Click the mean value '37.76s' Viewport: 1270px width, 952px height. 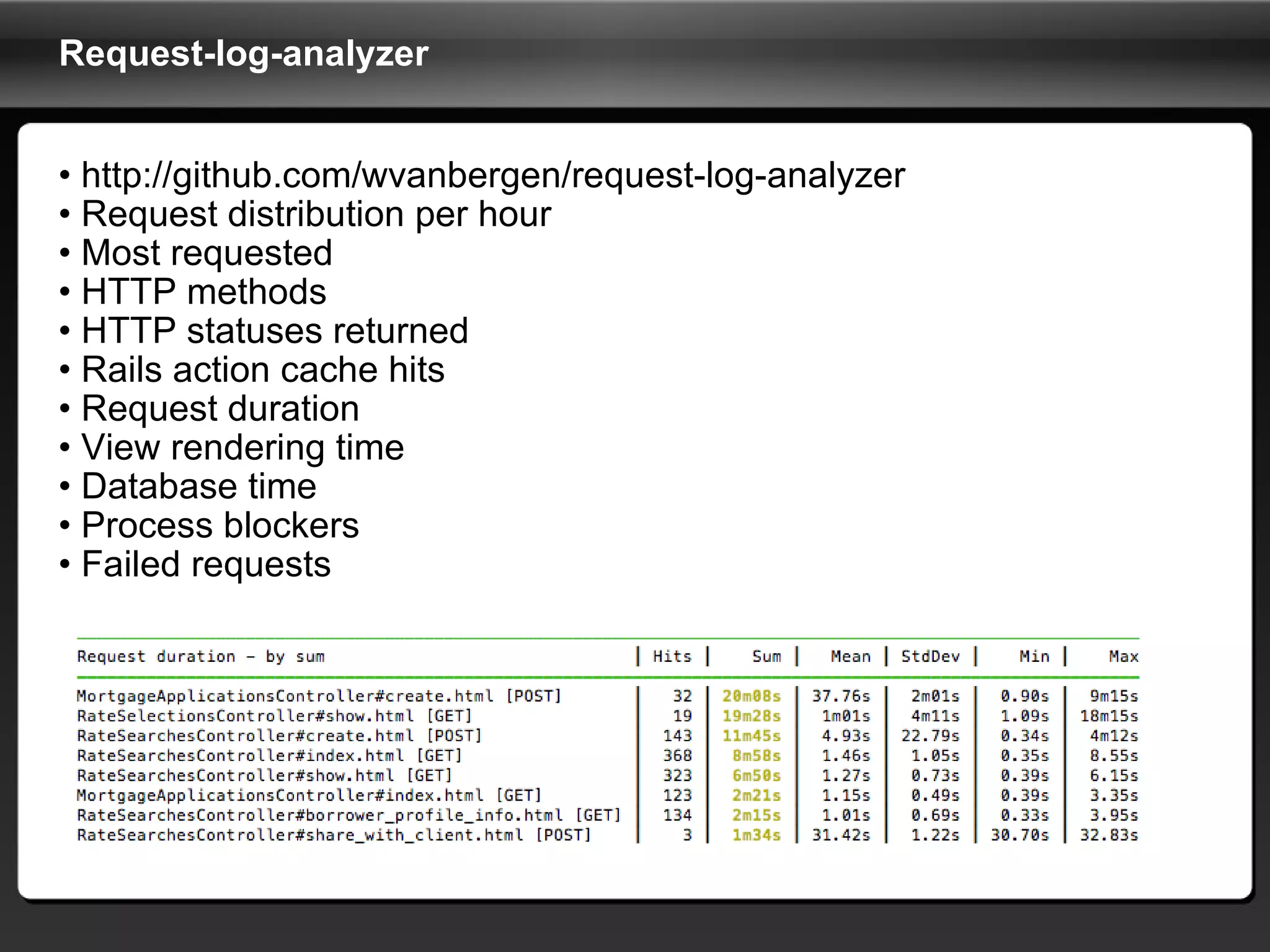(841, 696)
